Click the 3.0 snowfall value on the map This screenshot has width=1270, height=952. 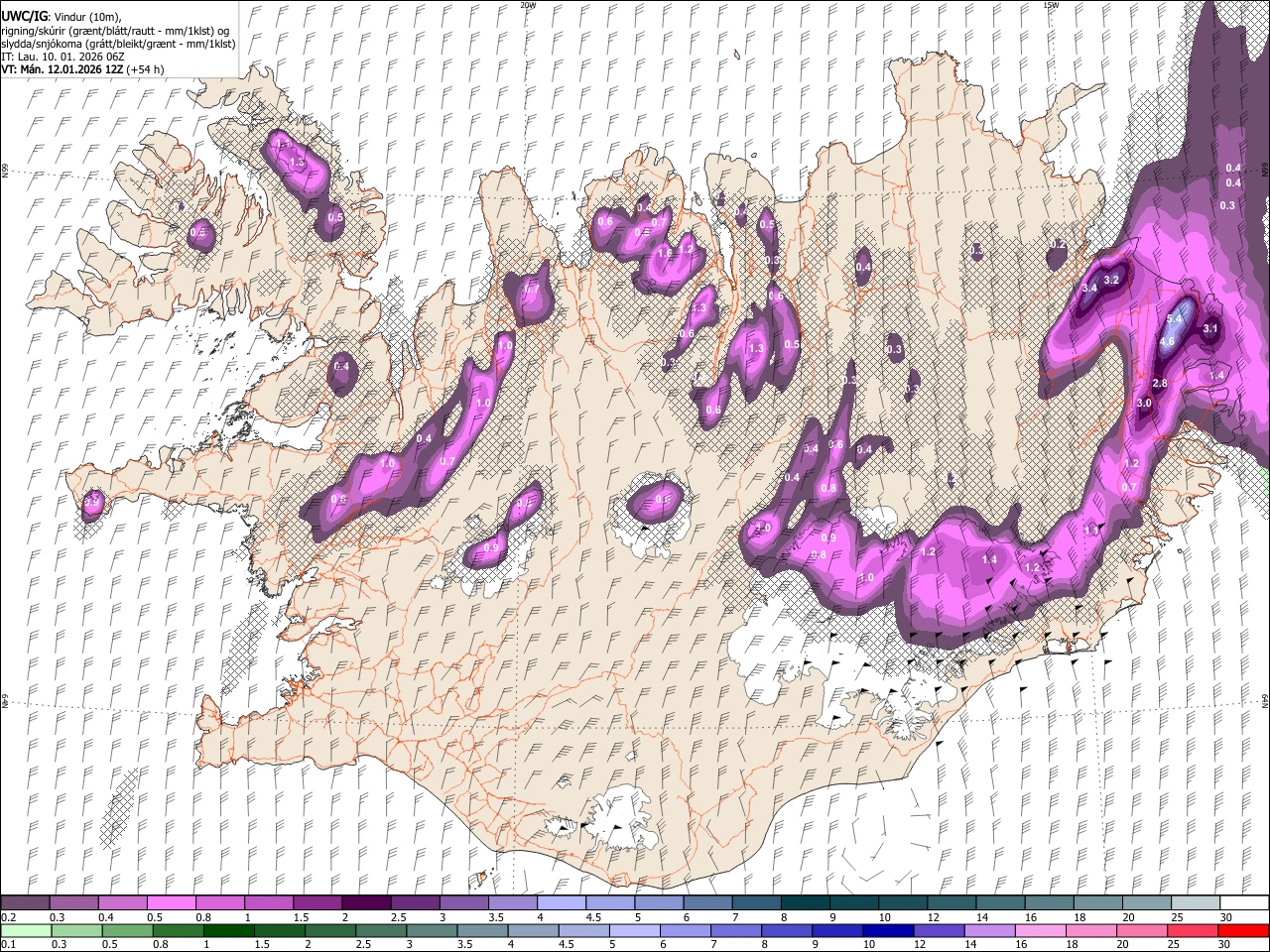(1144, 403)
